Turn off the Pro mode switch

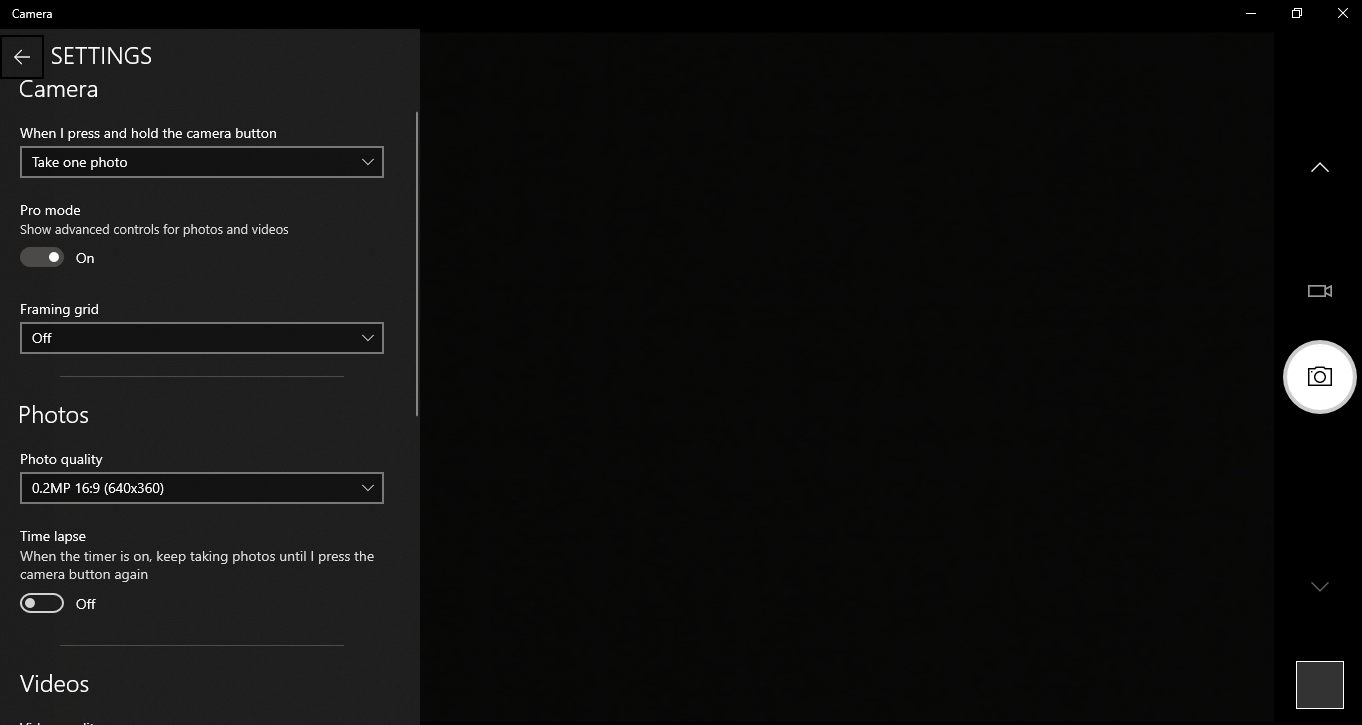42,258
